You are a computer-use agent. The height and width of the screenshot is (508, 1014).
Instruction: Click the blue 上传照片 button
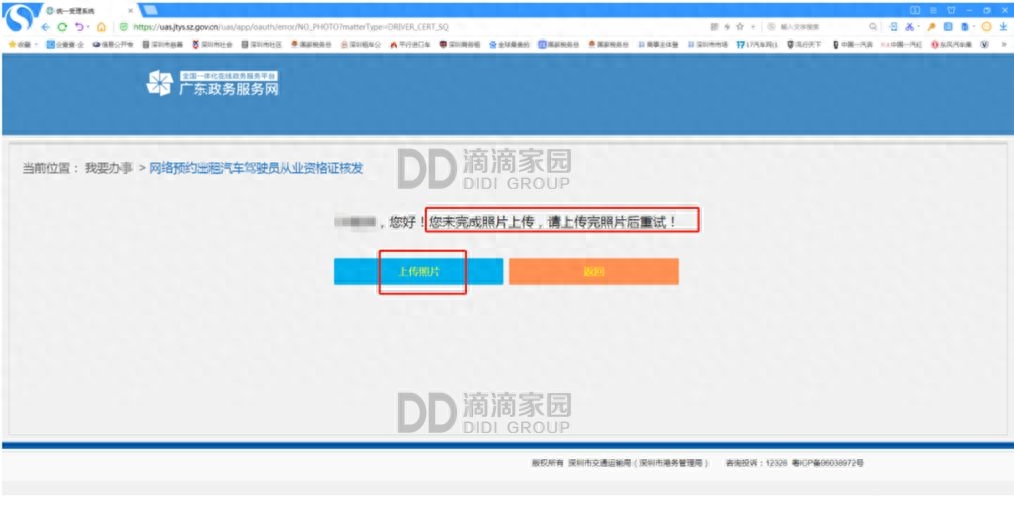point(418,271)
